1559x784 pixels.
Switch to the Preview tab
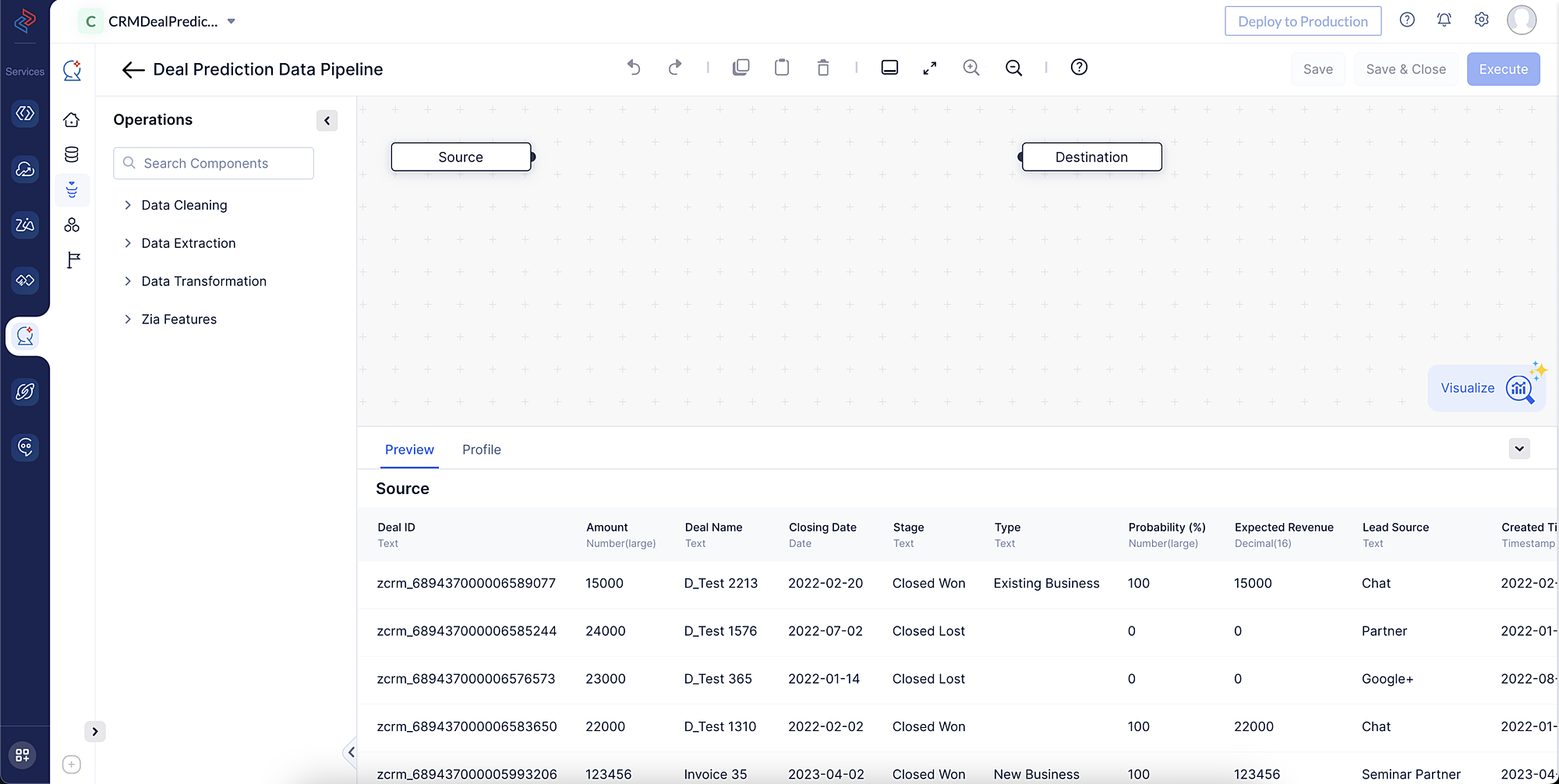tap(409, 450)
